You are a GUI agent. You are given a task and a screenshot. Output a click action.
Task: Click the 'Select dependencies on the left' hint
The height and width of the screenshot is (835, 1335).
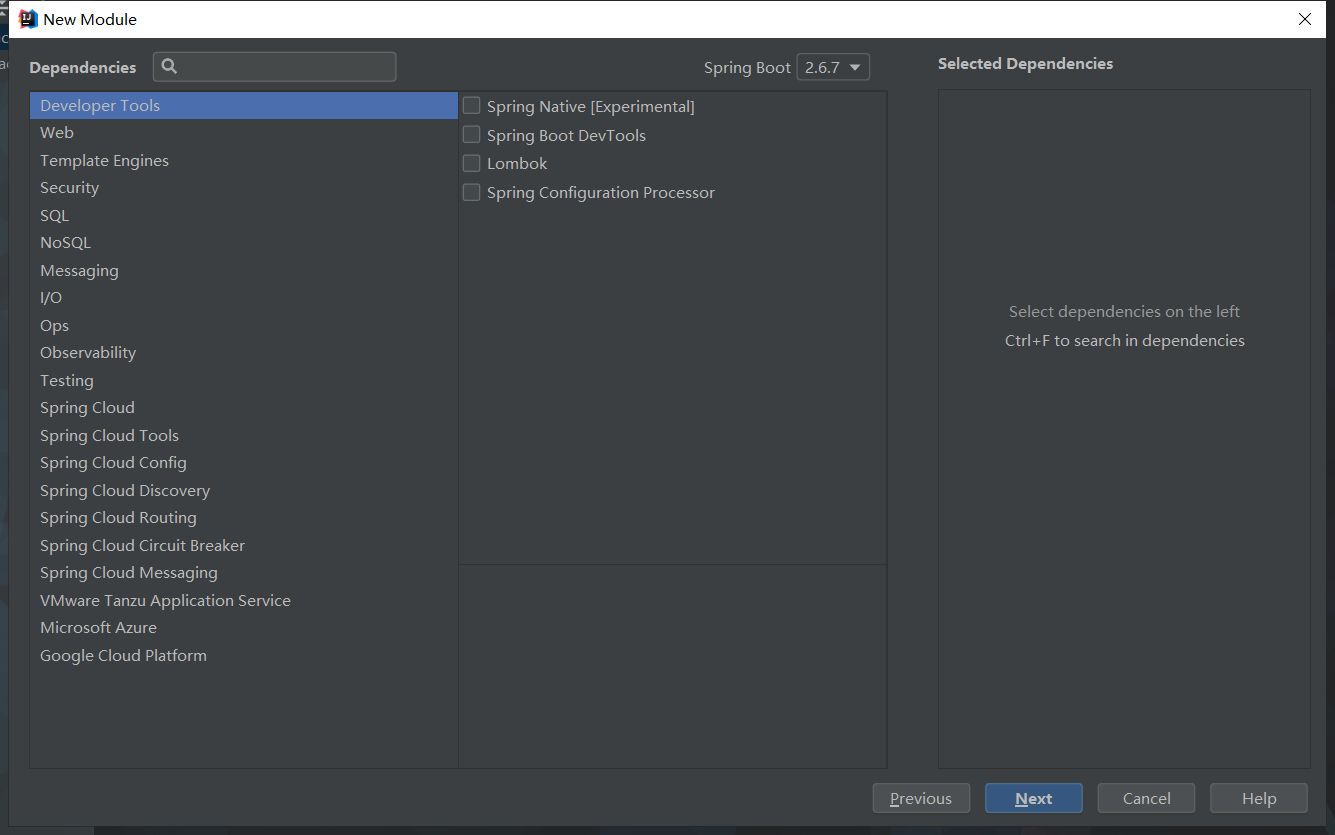[1124, 311]
